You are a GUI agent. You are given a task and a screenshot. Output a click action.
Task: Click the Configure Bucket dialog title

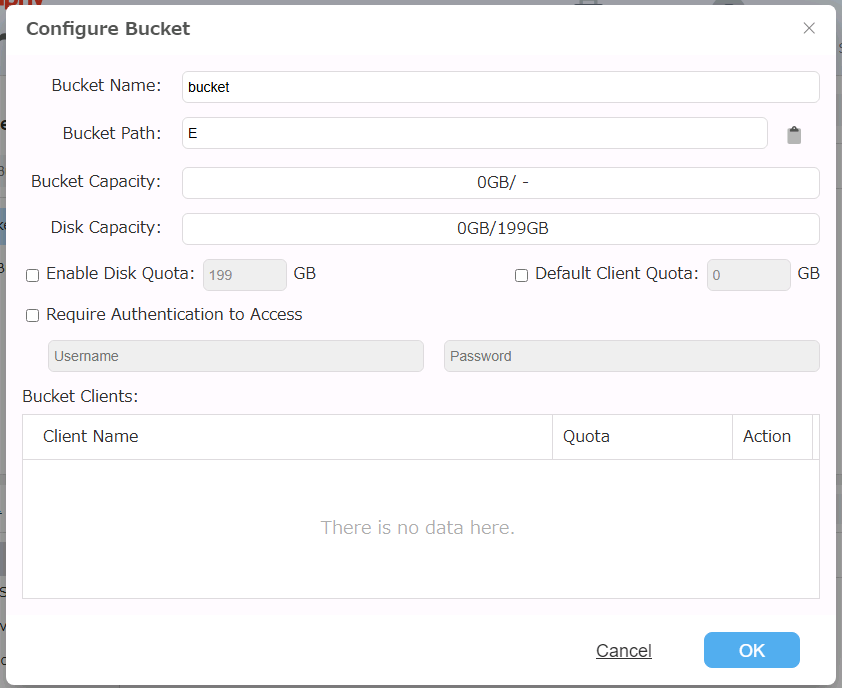tap(108, 29)
